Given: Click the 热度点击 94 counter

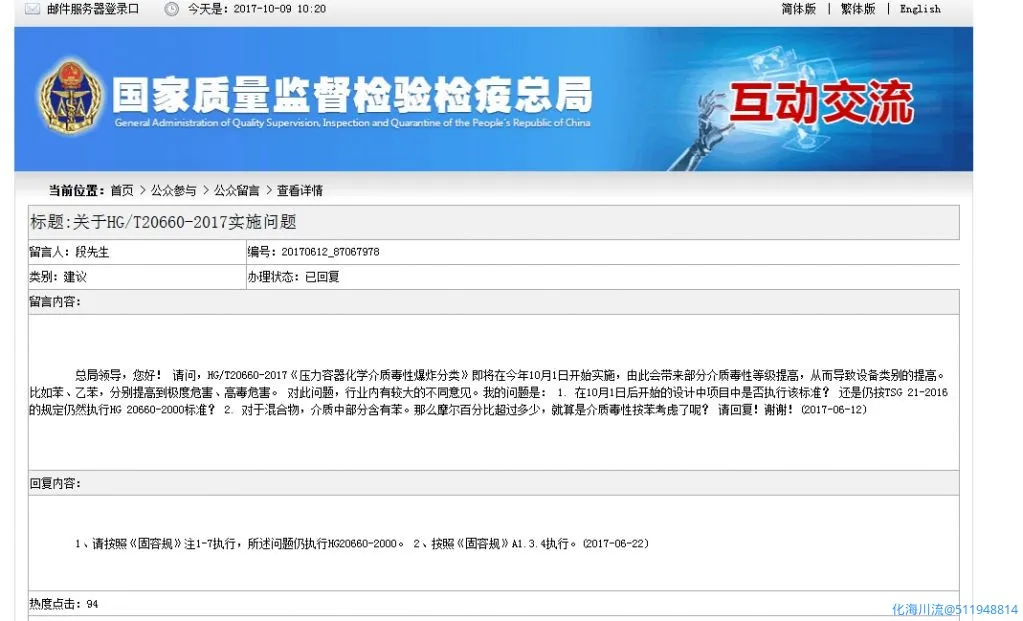Looking at the screenshot, I should tap(64, 604).
